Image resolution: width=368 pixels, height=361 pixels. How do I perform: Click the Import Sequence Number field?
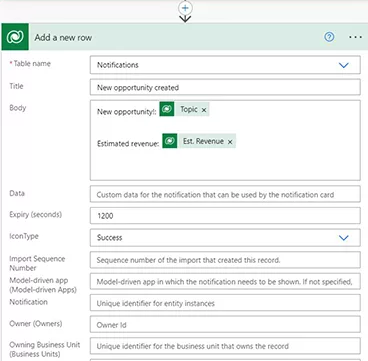click(225, 260)
